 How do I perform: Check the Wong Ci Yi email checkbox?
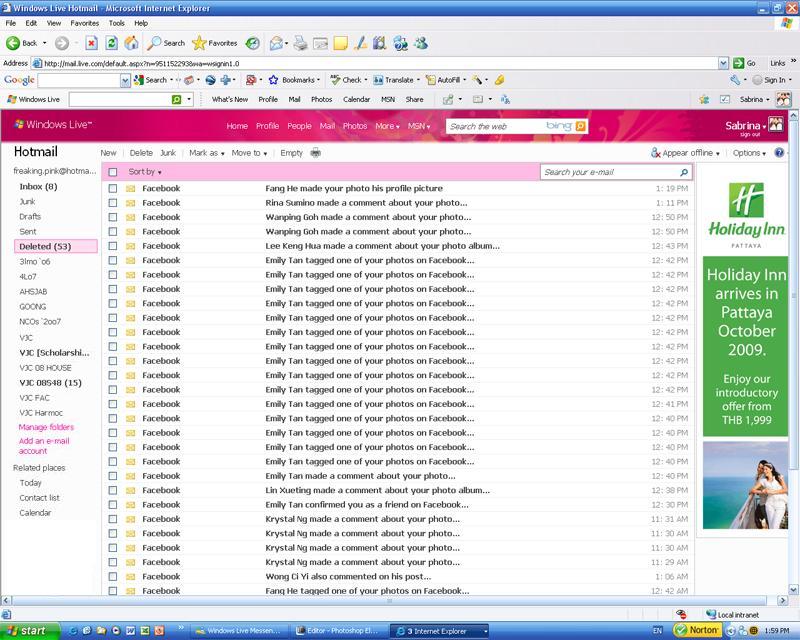pyautogui.click(x=113, y=576)
